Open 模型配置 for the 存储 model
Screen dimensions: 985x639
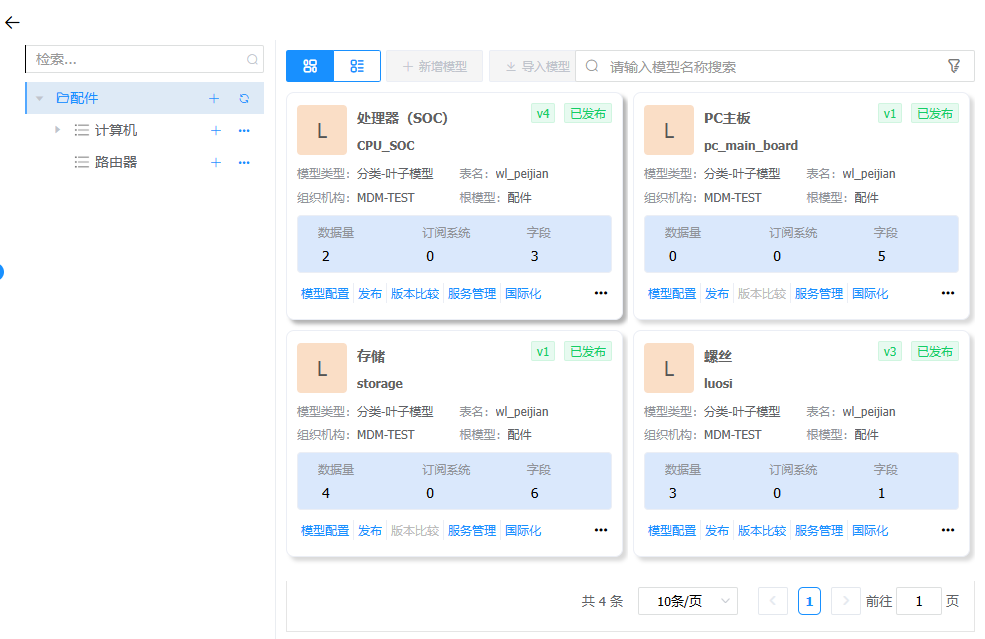(x=325, y=530)
